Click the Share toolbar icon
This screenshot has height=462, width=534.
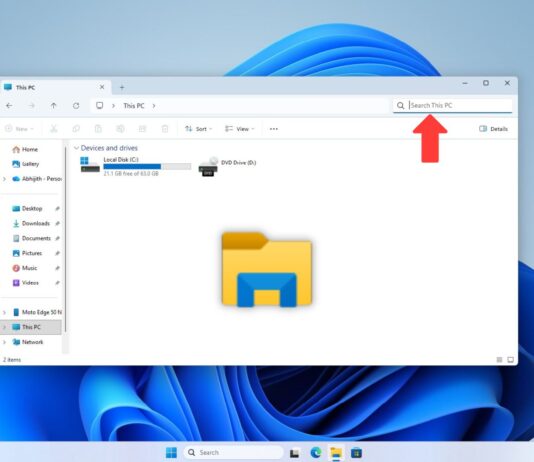[142, 129]
